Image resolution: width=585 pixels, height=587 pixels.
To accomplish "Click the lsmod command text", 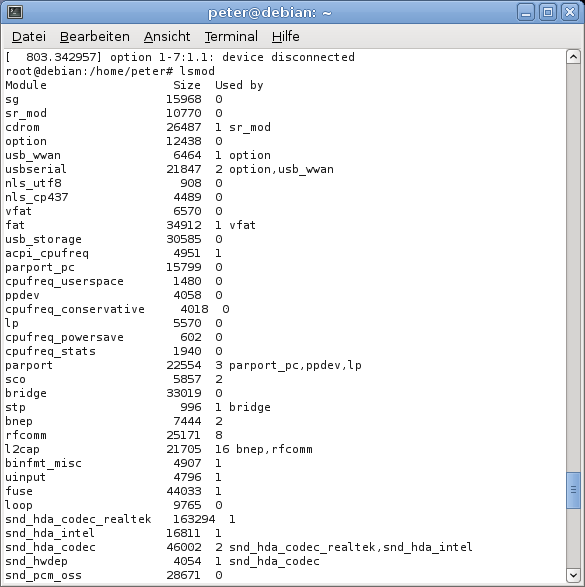I will pos(197,71).
